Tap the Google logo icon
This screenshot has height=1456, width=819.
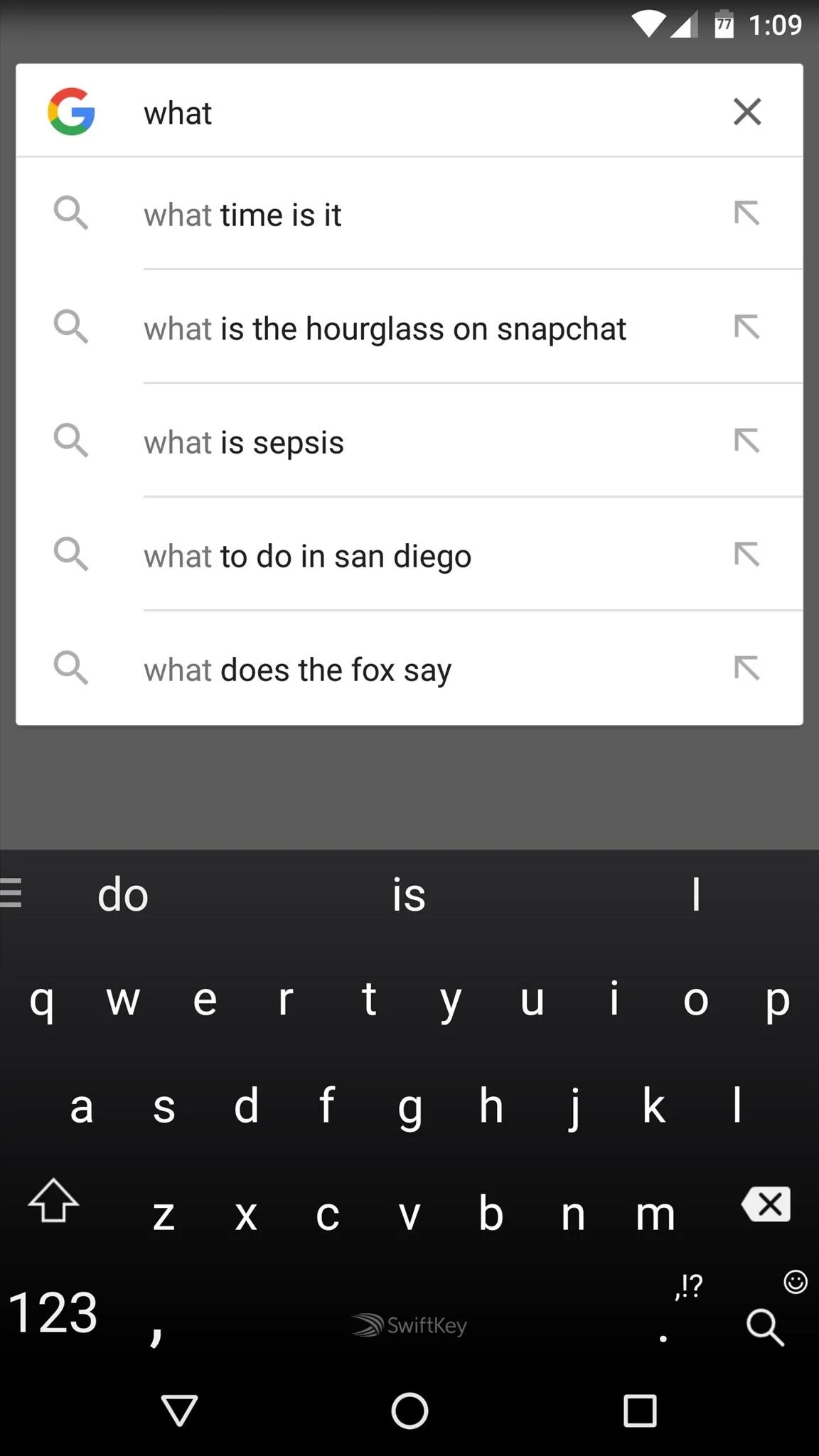pyautogui.click(x=71, y=112)
